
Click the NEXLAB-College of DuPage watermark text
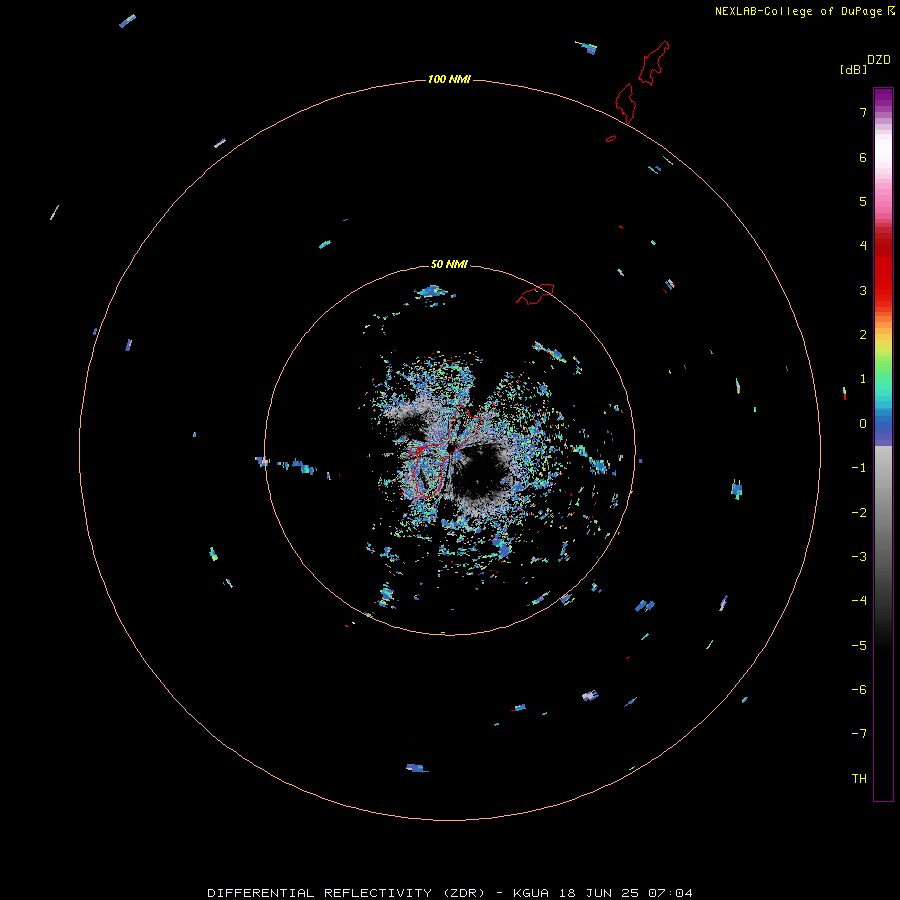tap(804, 11)
